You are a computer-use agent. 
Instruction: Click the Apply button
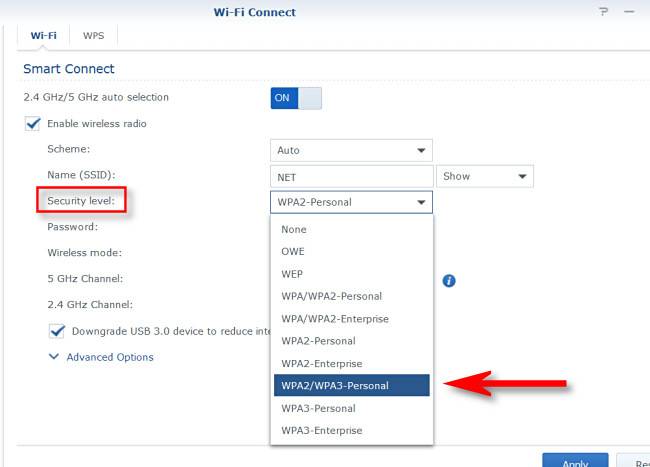(x=575, y=461)
